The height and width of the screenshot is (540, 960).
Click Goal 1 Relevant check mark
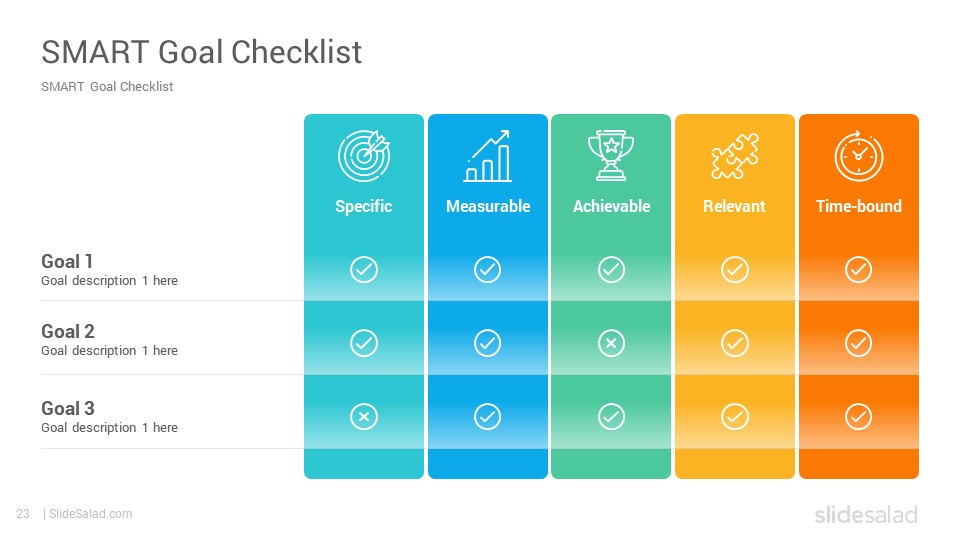point(735,269)
